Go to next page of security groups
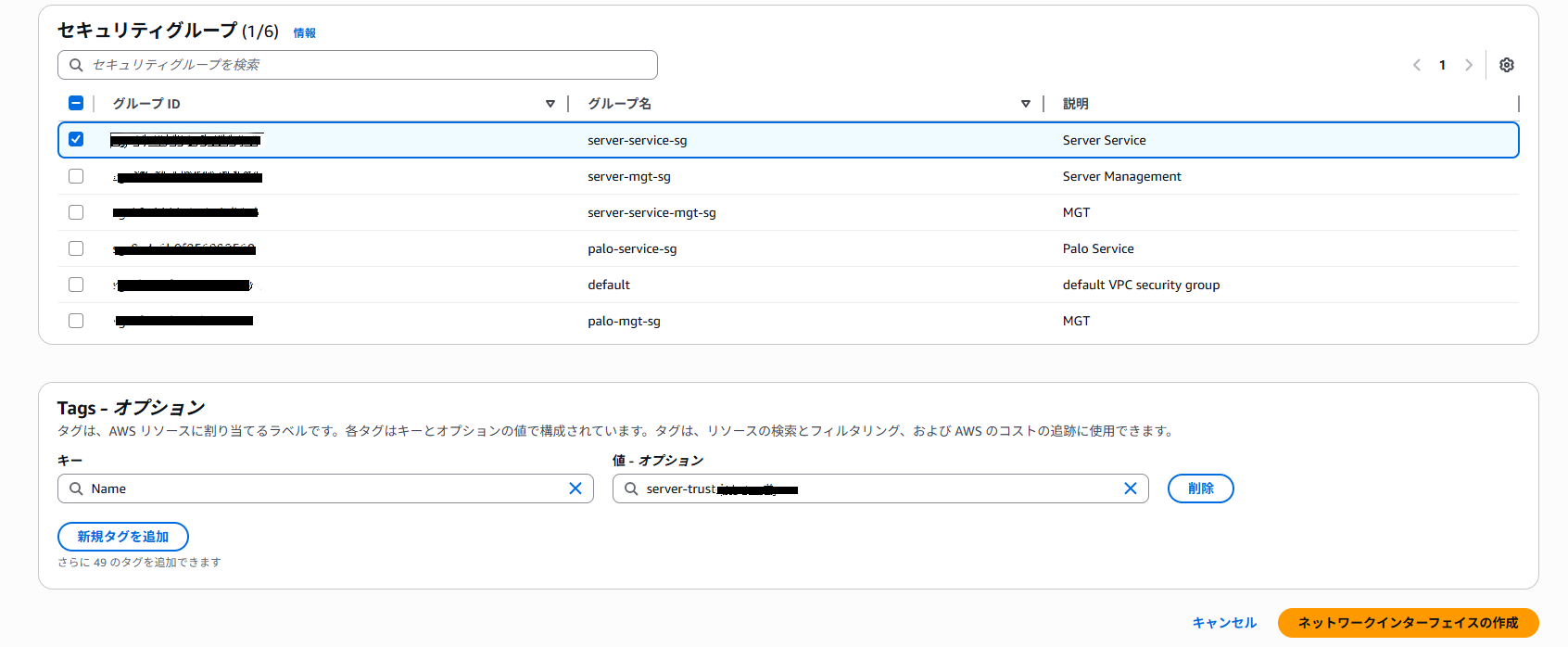1568x647 pixels. click(1469, 65)
